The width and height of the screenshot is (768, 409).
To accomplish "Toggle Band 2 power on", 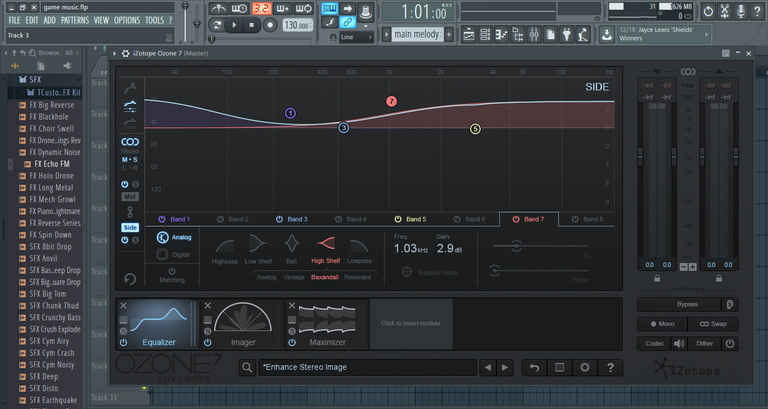I will (220, 219).
